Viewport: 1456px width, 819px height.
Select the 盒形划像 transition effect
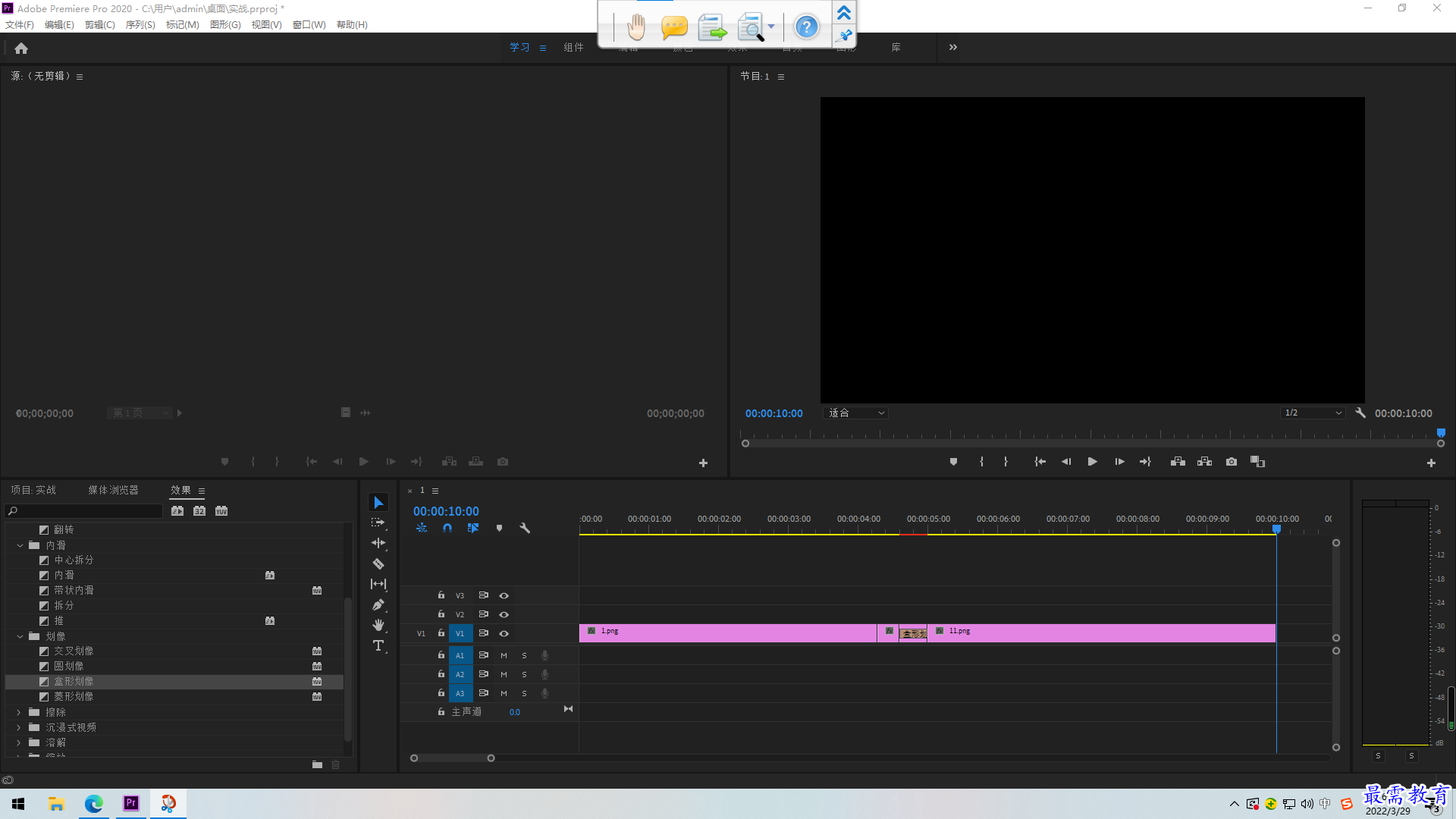[x=174, y=682]
